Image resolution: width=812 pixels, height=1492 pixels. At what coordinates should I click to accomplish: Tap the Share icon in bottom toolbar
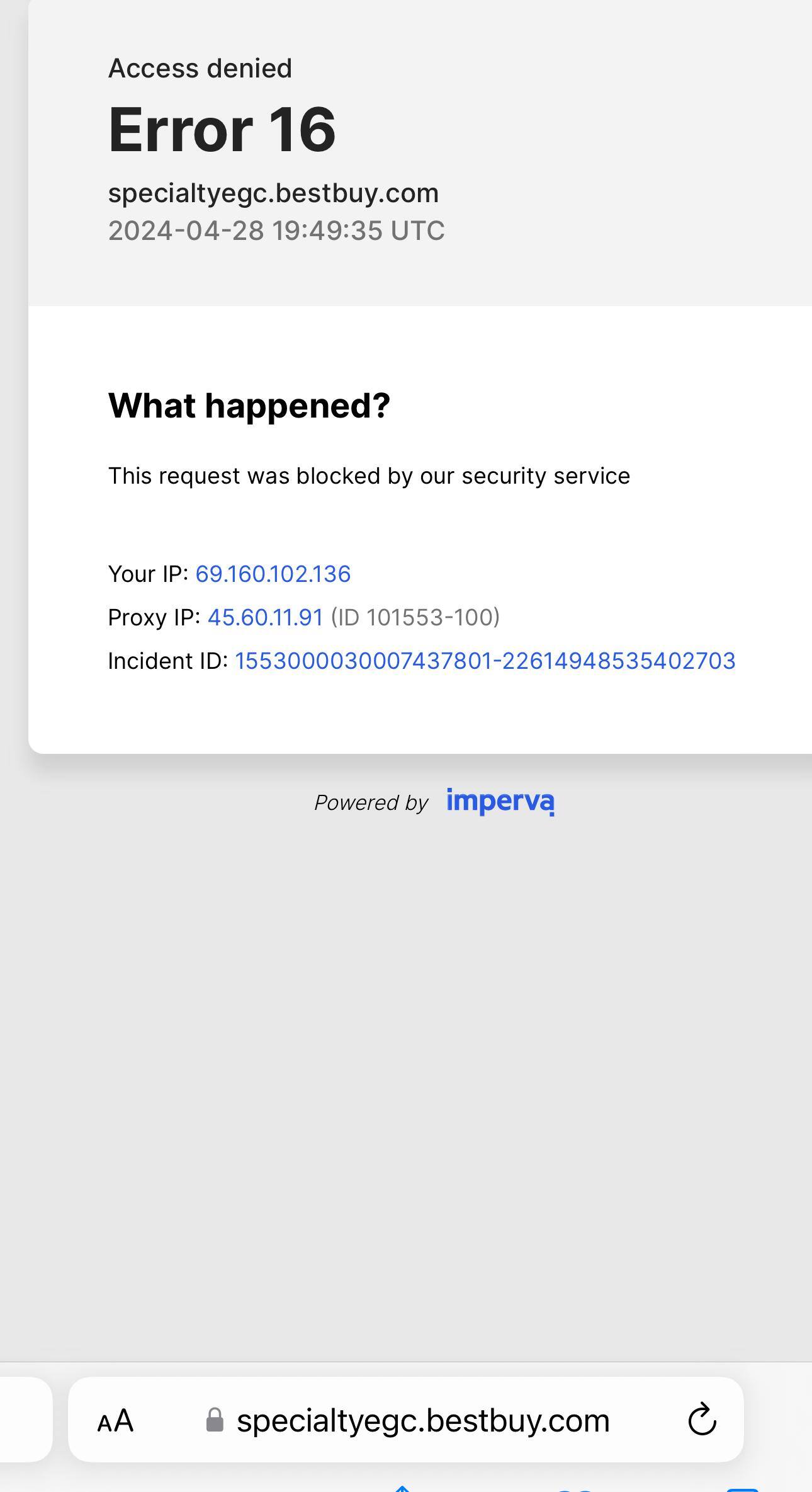pyautogui.click(x=402, y=1489)
